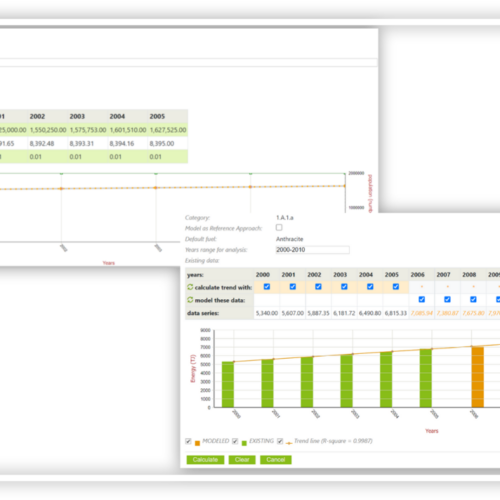500x500 pixels.
Task: Toggle the Trend line legend checkbox
Action: [x=280, y=441]
